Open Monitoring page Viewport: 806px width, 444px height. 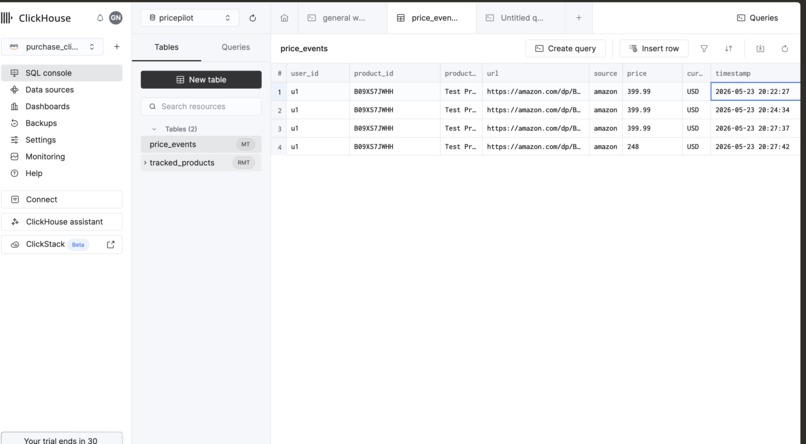coord(62,156)
